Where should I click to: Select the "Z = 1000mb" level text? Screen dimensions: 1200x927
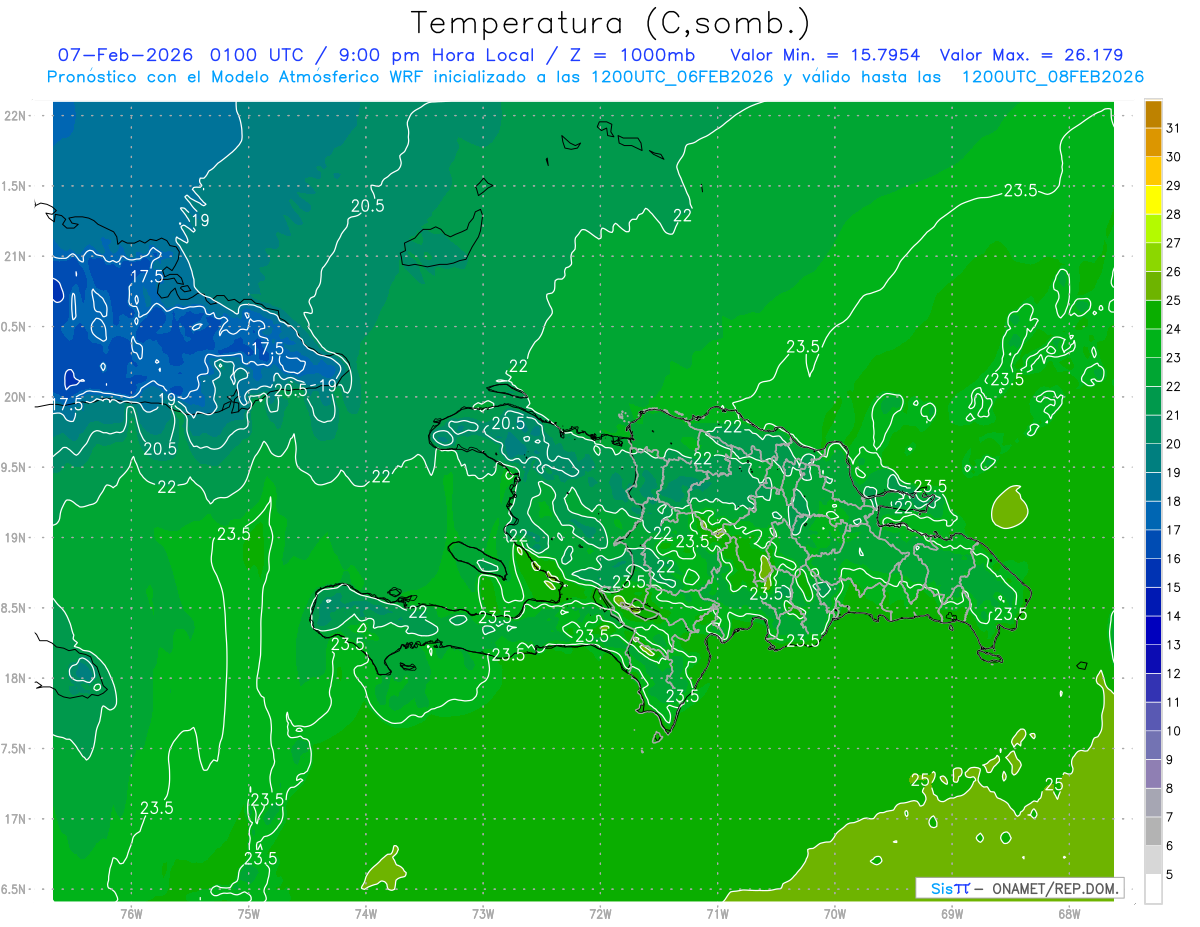coord(630,55)
